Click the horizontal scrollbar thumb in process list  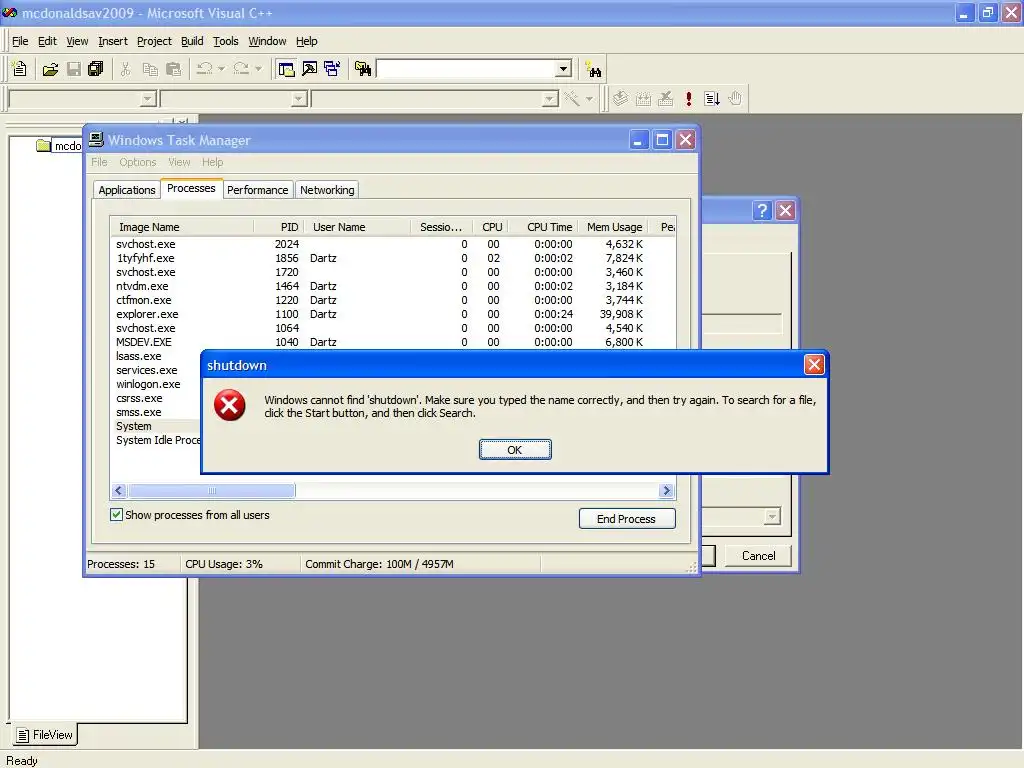click(212, 490)
